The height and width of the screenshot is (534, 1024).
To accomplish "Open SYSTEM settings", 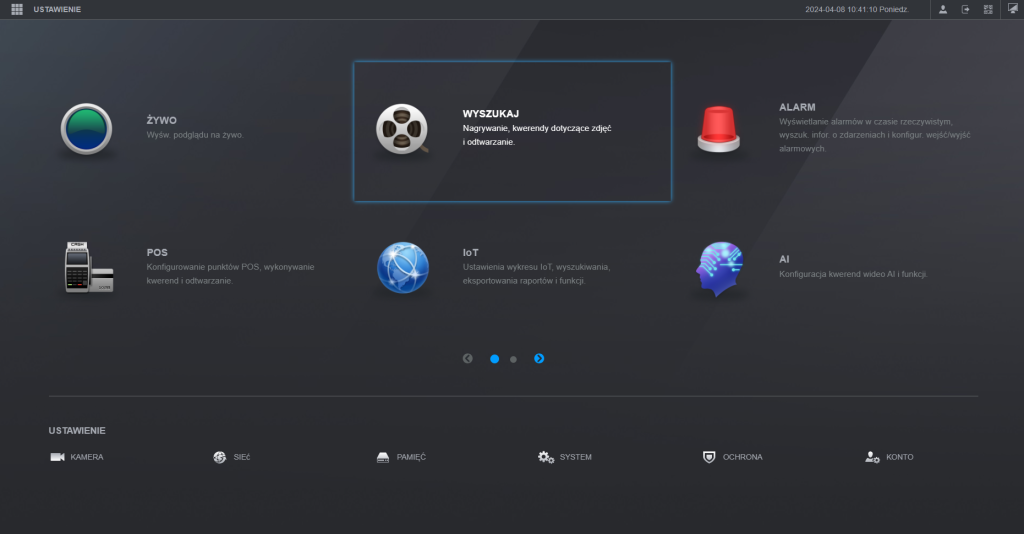I will [x=565, y=457].
